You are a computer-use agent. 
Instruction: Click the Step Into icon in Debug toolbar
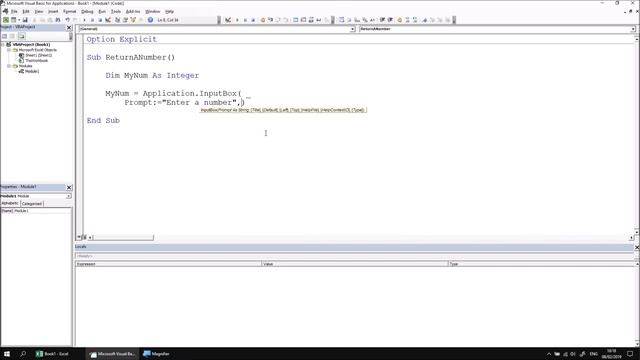click(270, 20)
